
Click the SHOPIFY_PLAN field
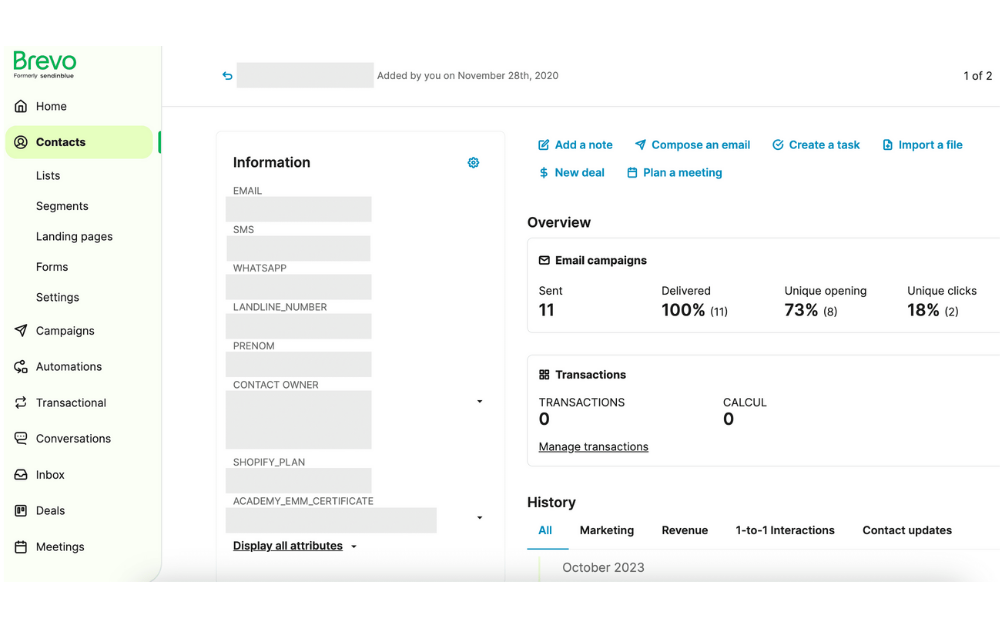coord(298,481)
